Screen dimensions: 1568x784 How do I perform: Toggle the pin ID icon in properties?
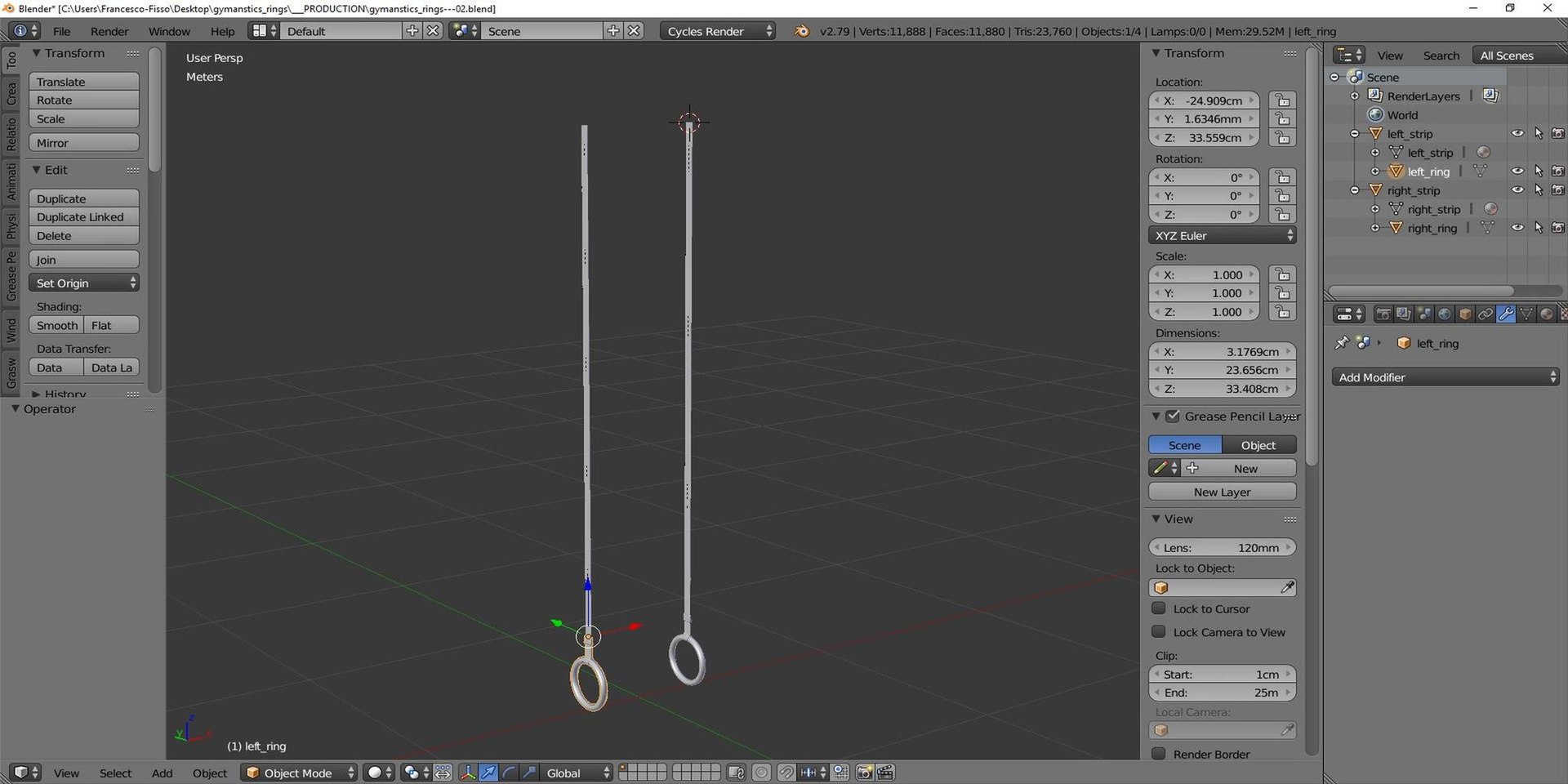pyautogui.click(x=1342, y=343)
